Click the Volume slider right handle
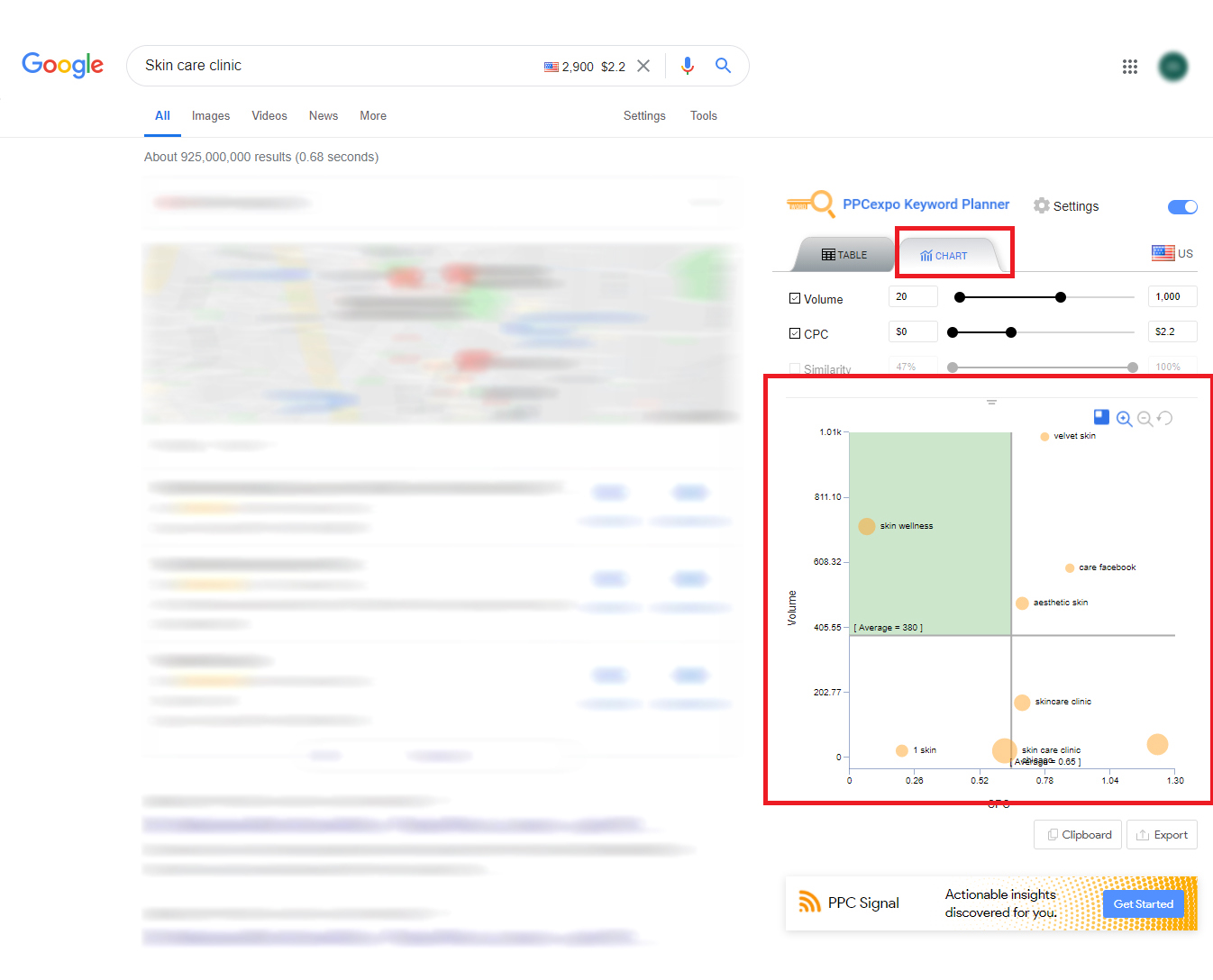 click(1061, 297)
